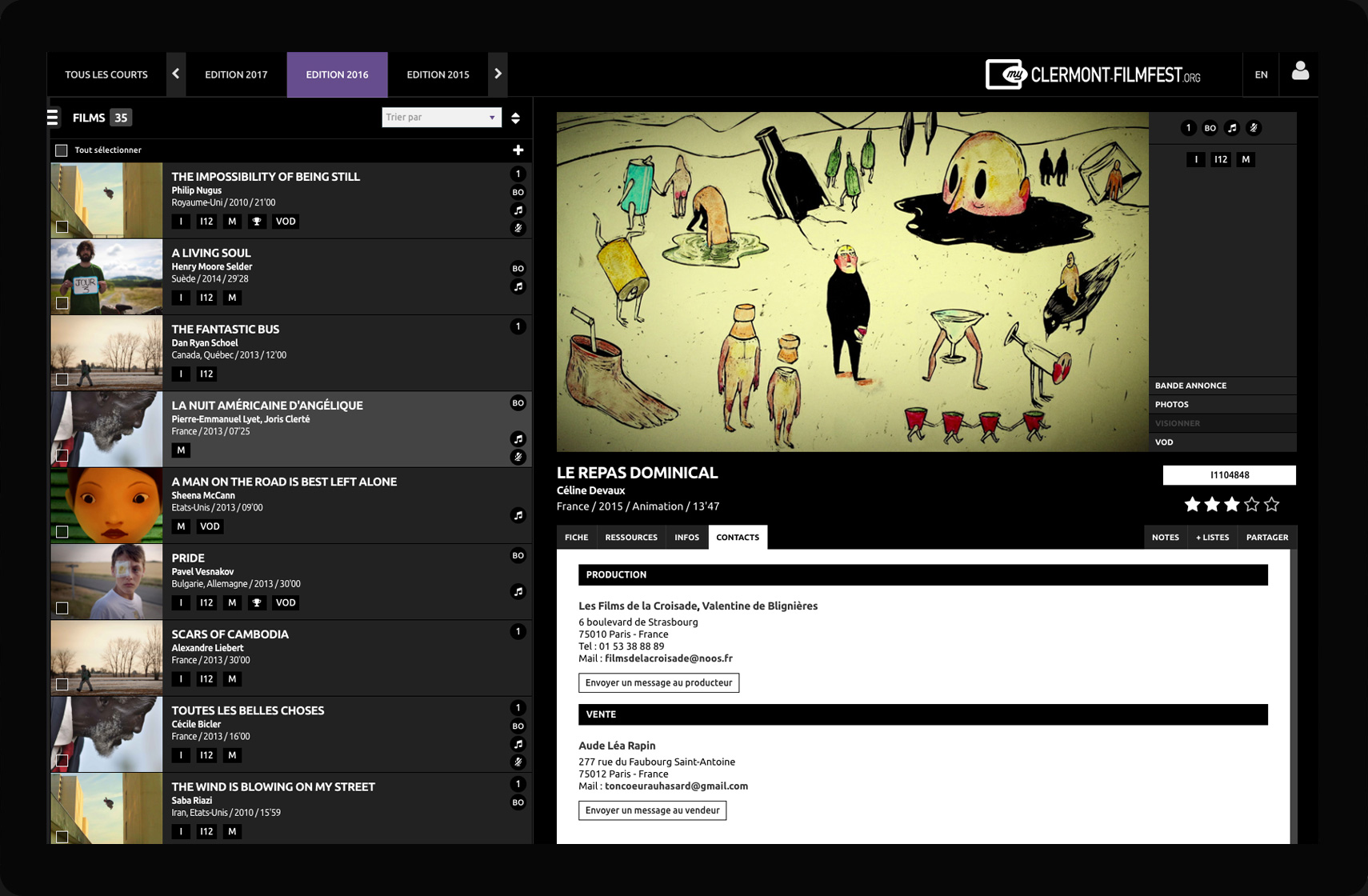This screenshot has width=1368, height=896.
Task: Open the Ressources tab
Action: (631, 538)
